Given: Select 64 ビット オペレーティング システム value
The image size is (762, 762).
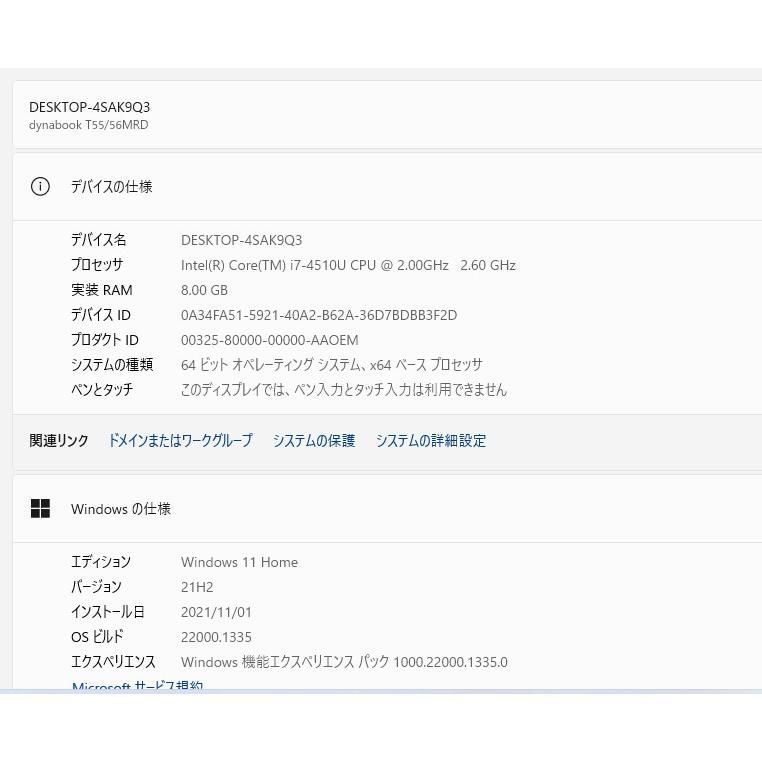Looking at the screenshot, I should click(x=331, y=365).
